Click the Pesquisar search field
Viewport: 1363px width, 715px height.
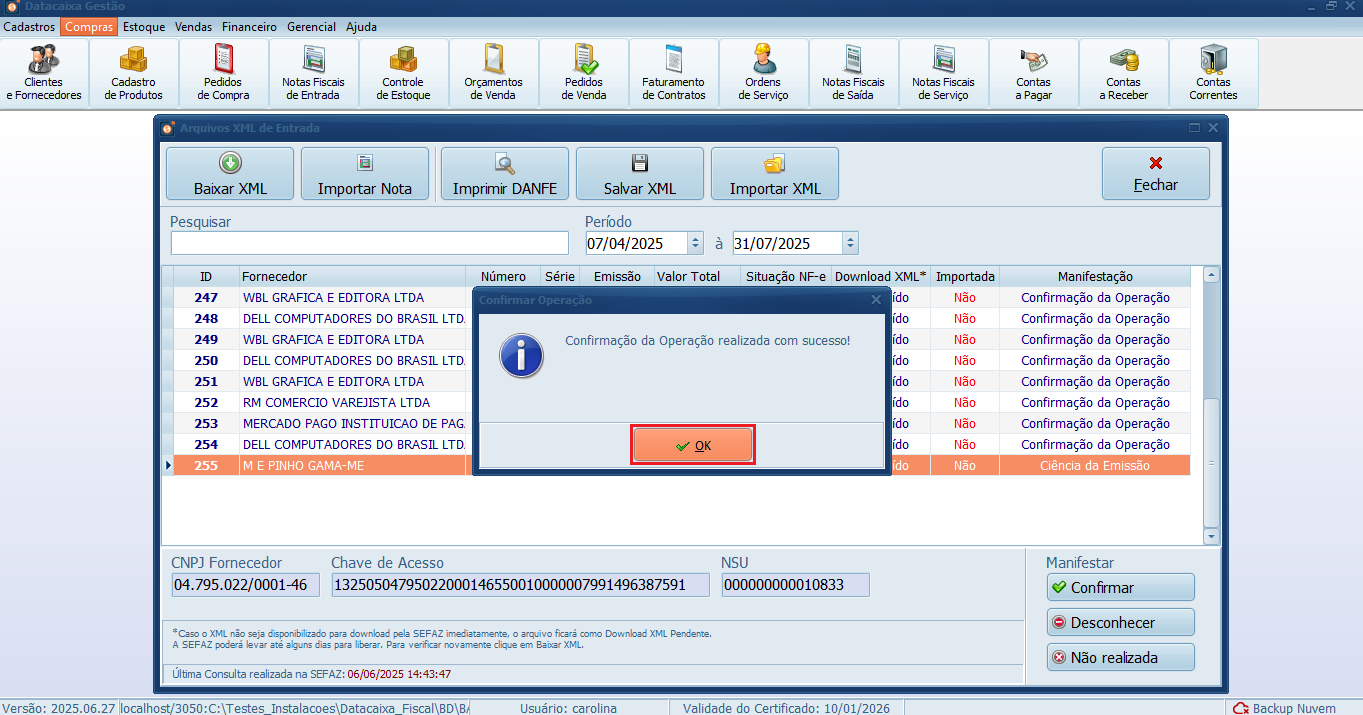click(x=369, y=243)
